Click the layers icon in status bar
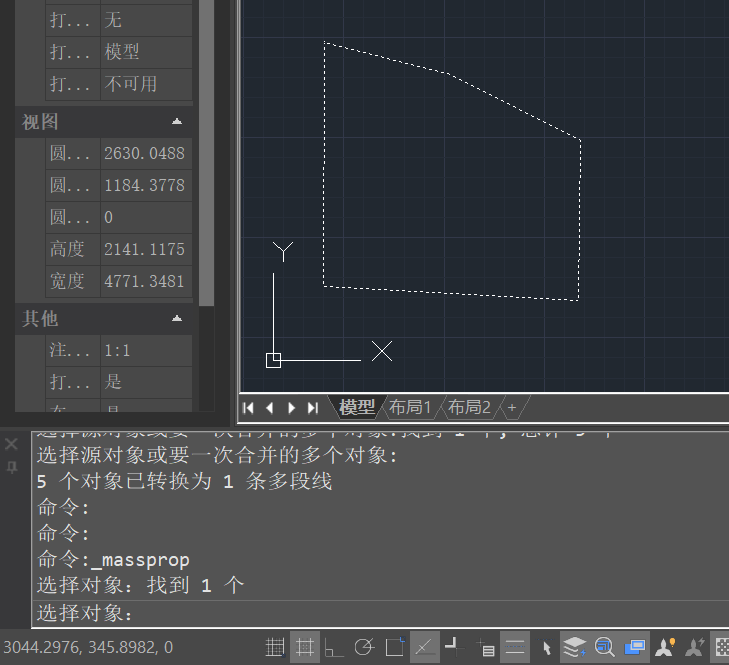This screenshot has height=665, width=729. point(574,647)
